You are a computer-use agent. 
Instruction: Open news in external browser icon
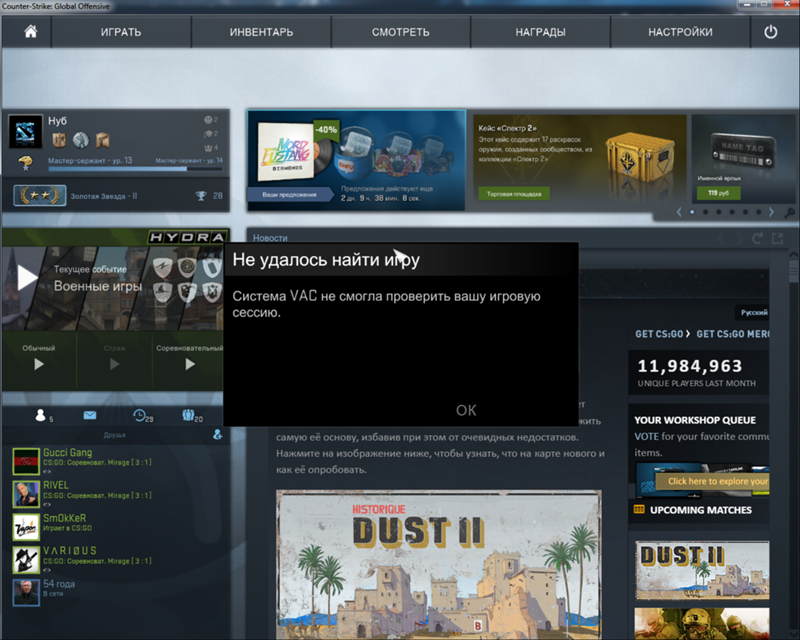click(x=778, y=238)
